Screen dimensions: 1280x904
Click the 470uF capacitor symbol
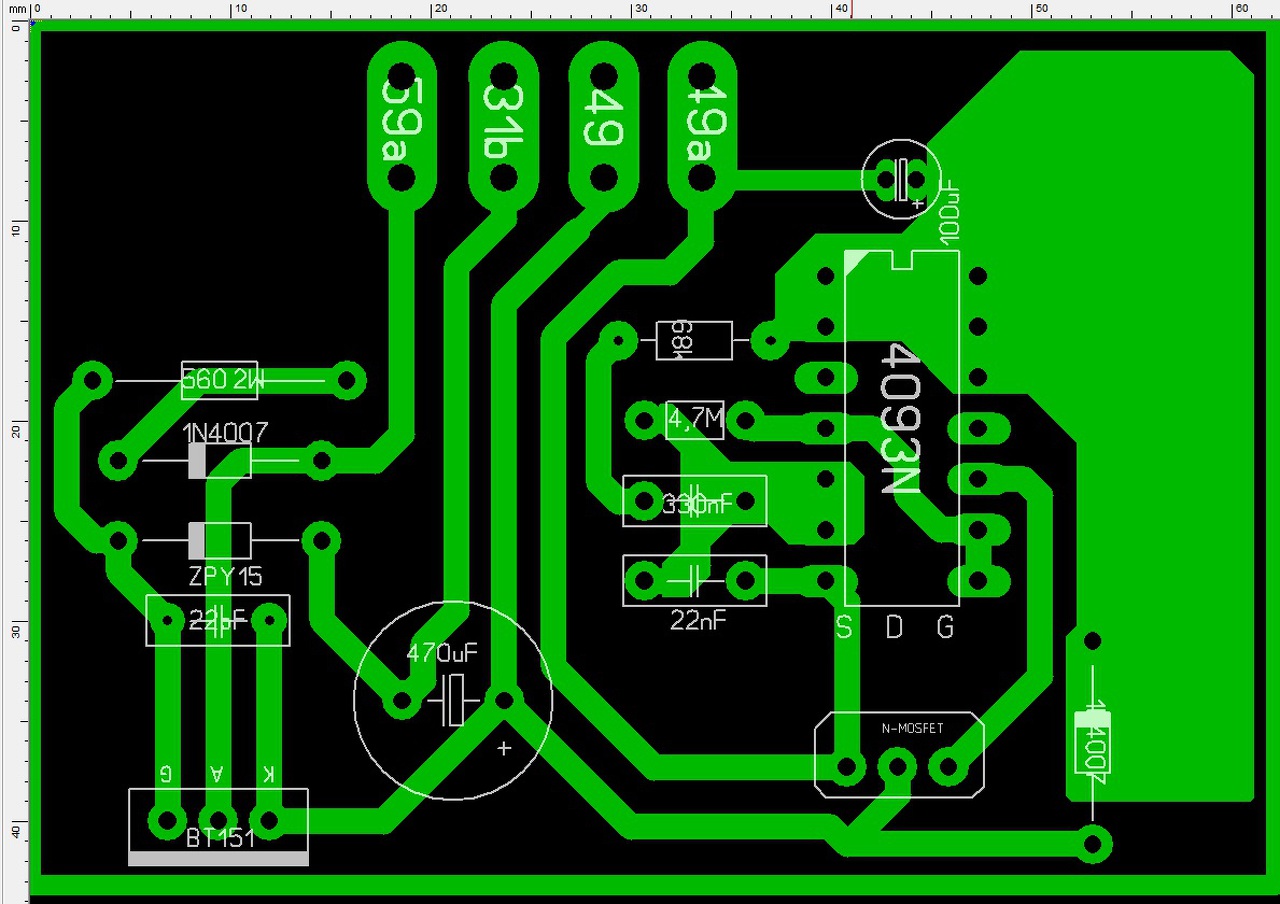(453, 699)
